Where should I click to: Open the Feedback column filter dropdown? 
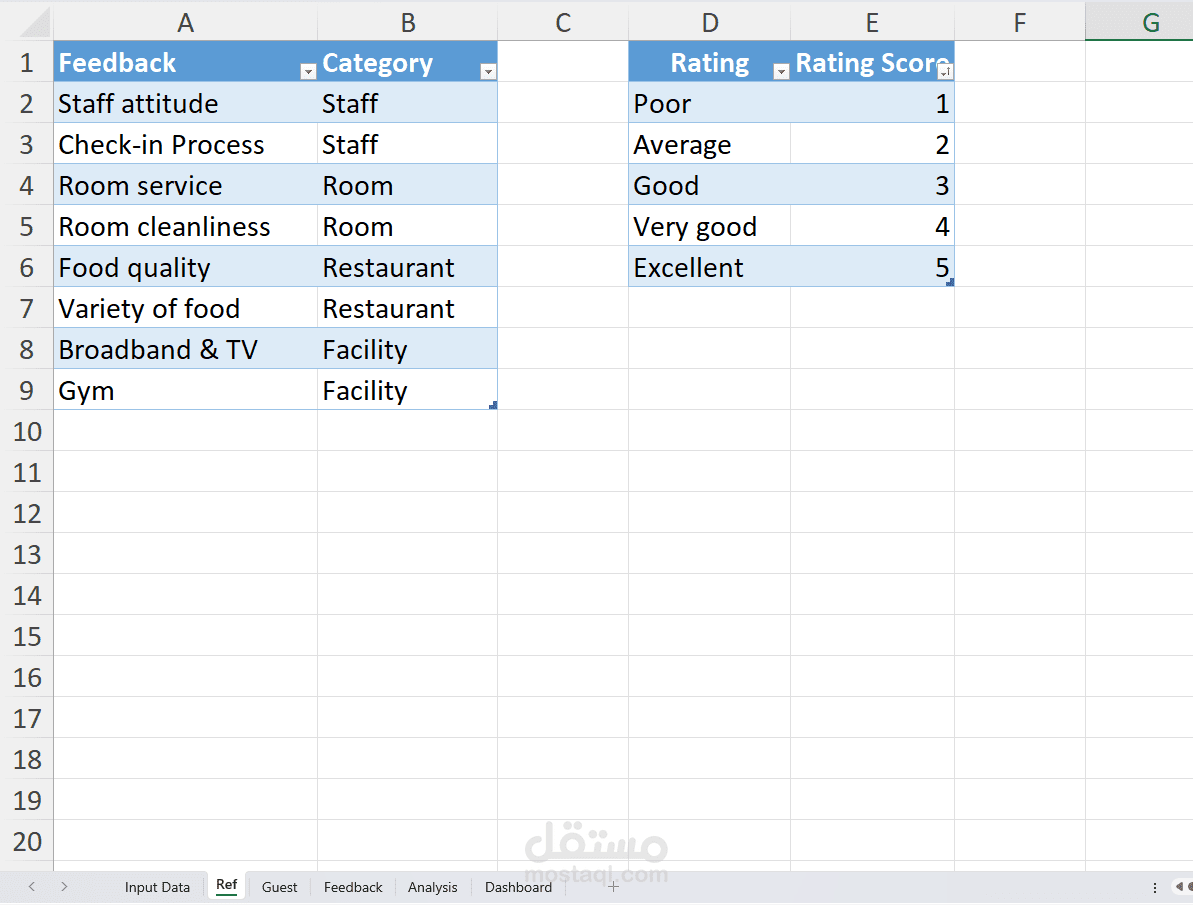tap(308, 72)
